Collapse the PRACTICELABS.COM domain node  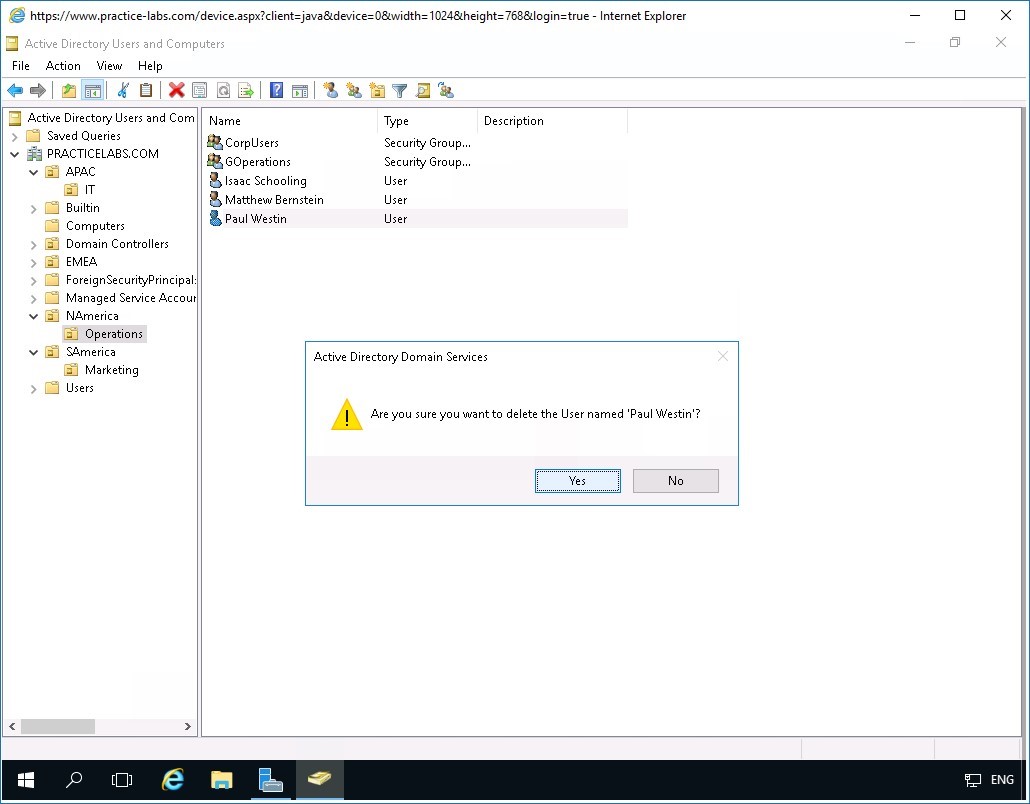14,154
